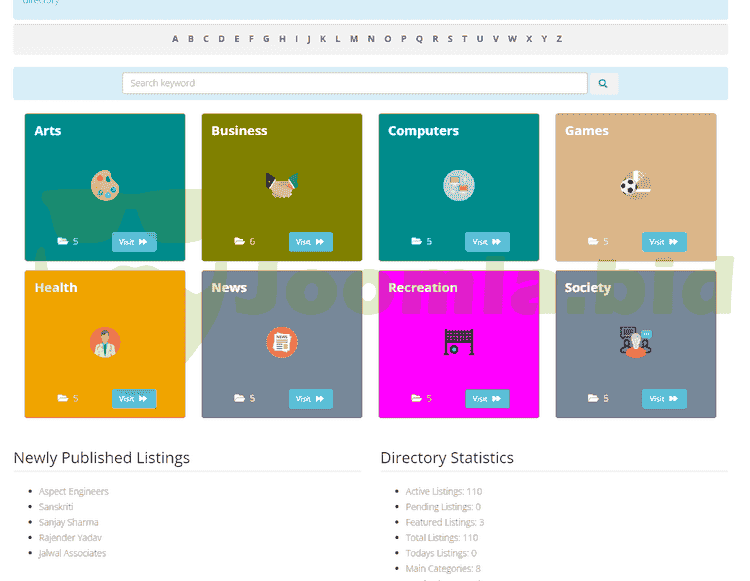Filter listings by letter A

pyautogui.click(x=175, y=39)
